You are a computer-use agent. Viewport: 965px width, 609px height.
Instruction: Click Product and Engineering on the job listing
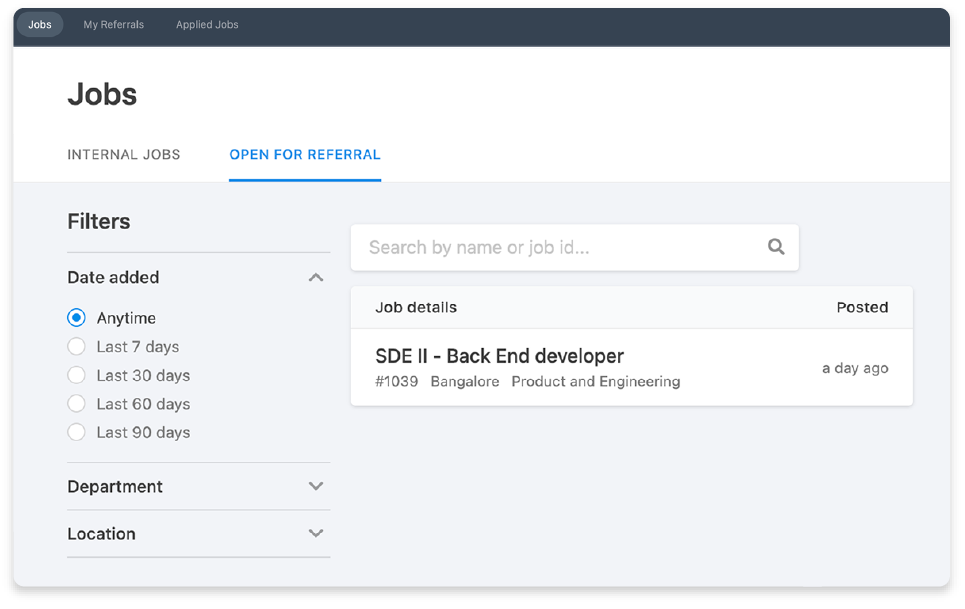click(x=596, y=381)
